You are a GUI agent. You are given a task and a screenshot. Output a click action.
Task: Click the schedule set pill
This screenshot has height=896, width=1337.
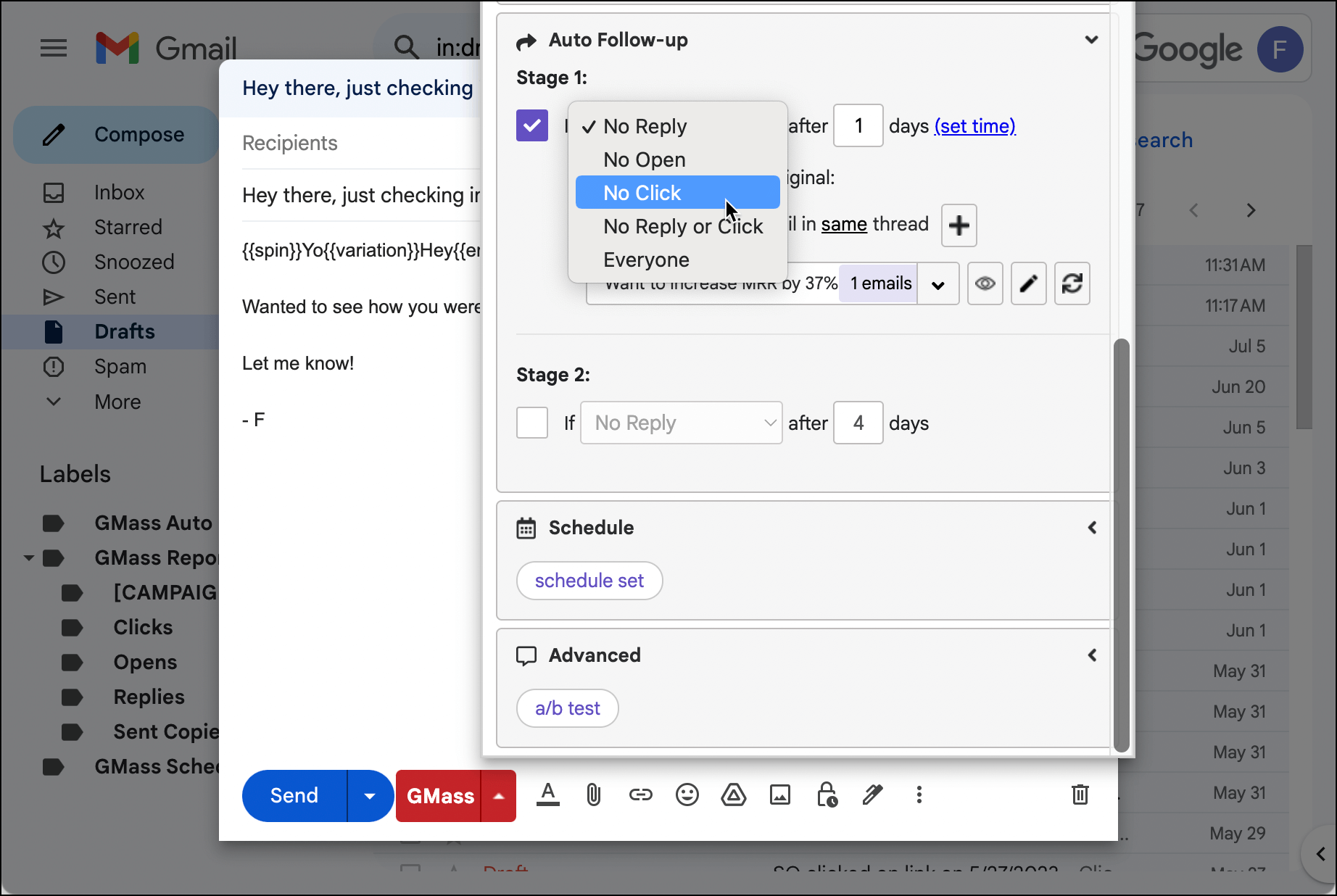(589, 581)
